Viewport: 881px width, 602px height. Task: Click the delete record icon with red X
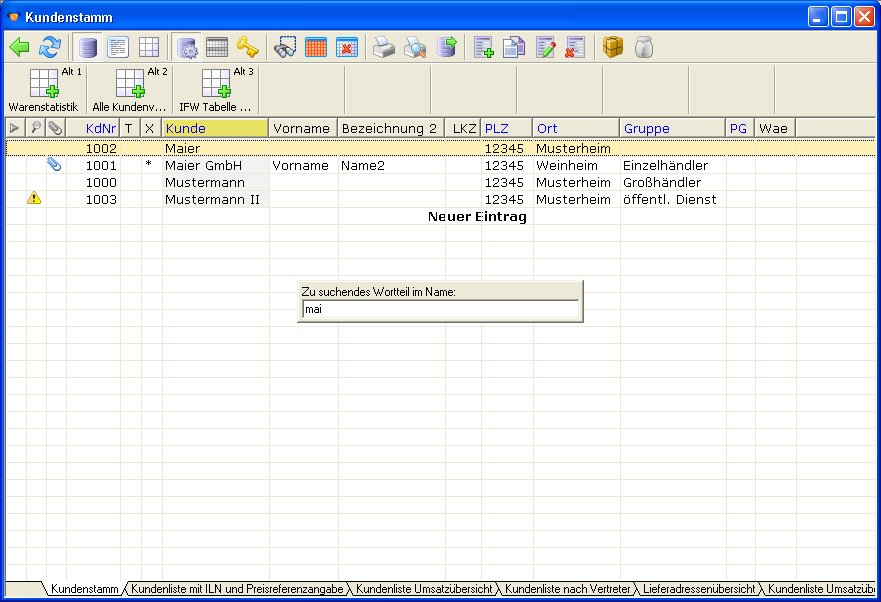(x=575, y=47)
